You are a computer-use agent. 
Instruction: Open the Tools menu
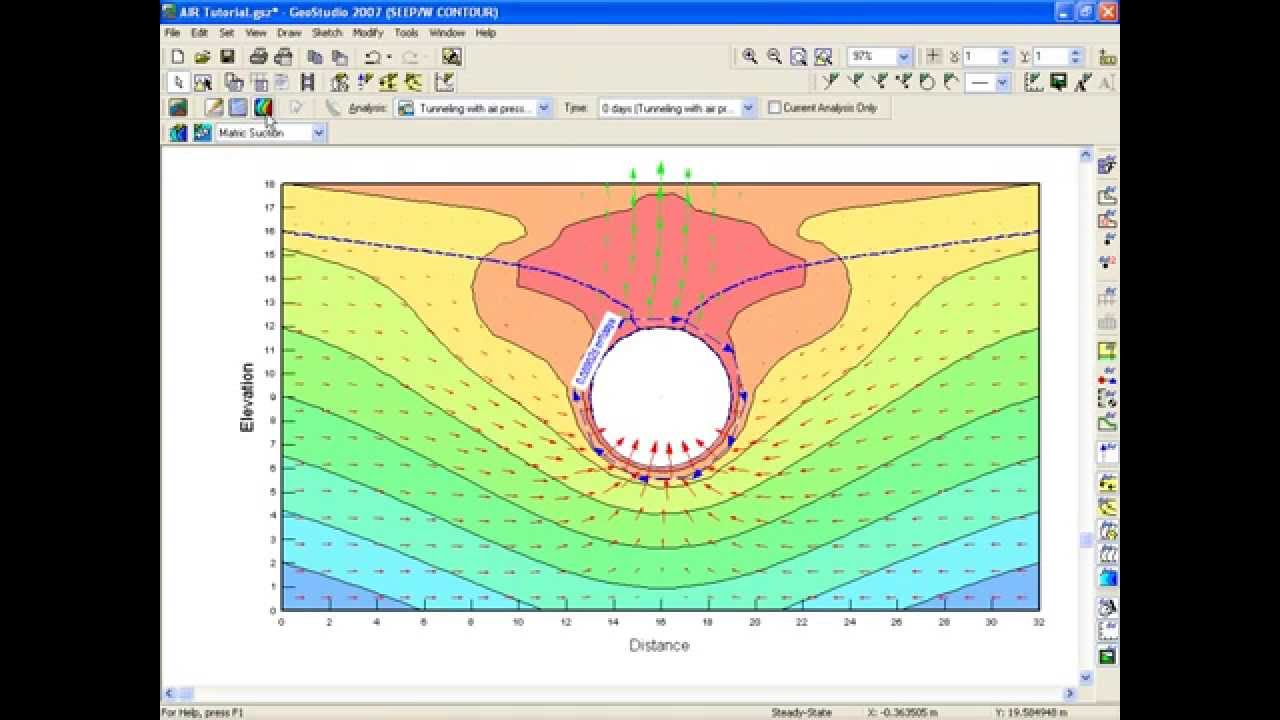[406, 33]
